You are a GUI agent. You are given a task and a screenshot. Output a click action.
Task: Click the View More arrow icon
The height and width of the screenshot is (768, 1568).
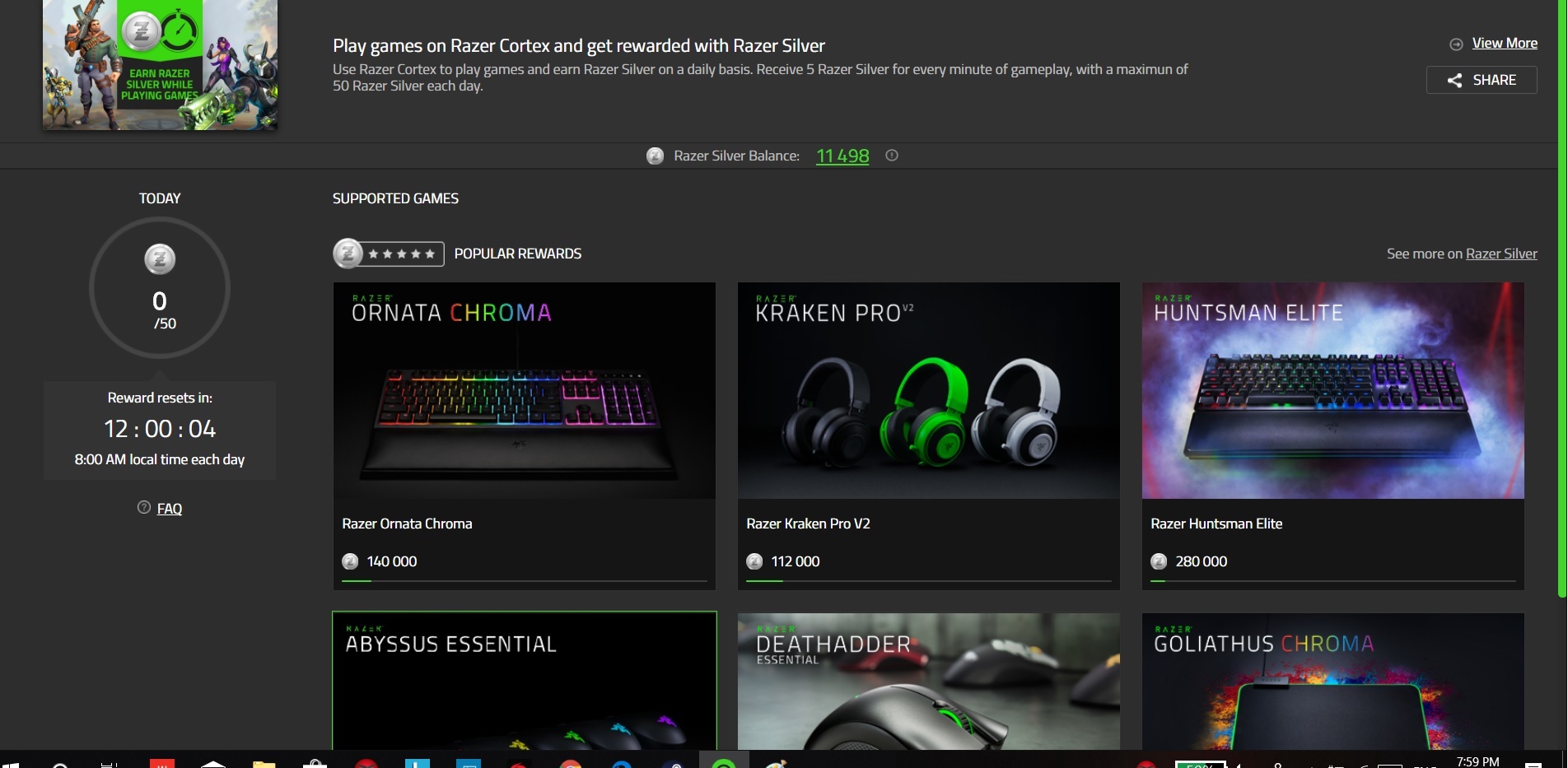(1456, 44)
